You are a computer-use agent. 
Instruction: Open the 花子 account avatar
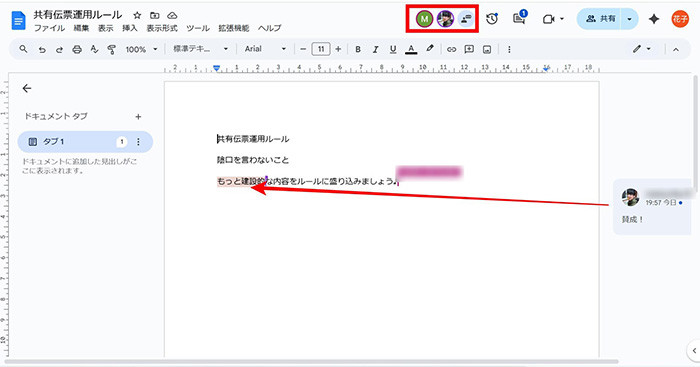tap(680, 19)
